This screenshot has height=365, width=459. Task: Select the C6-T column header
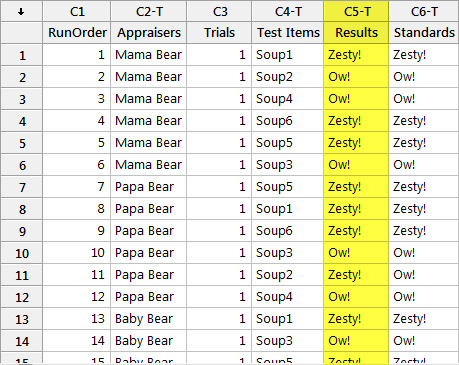424,11
